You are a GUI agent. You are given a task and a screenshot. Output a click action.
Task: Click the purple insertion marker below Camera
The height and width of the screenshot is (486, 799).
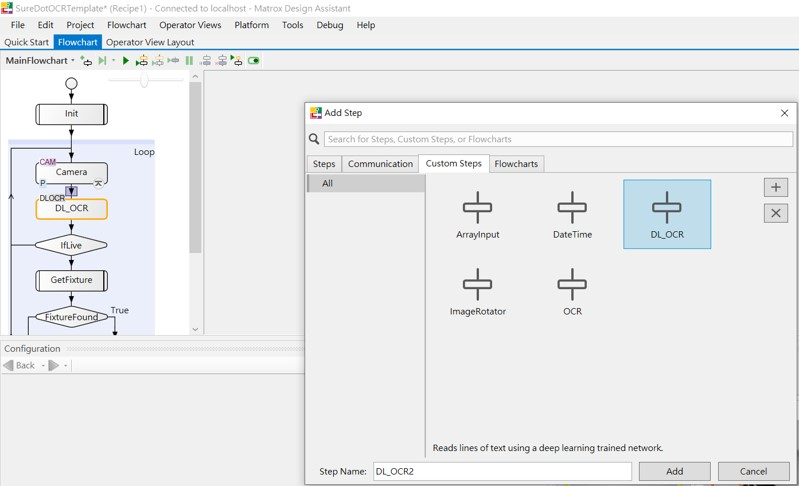click(71, 191)
